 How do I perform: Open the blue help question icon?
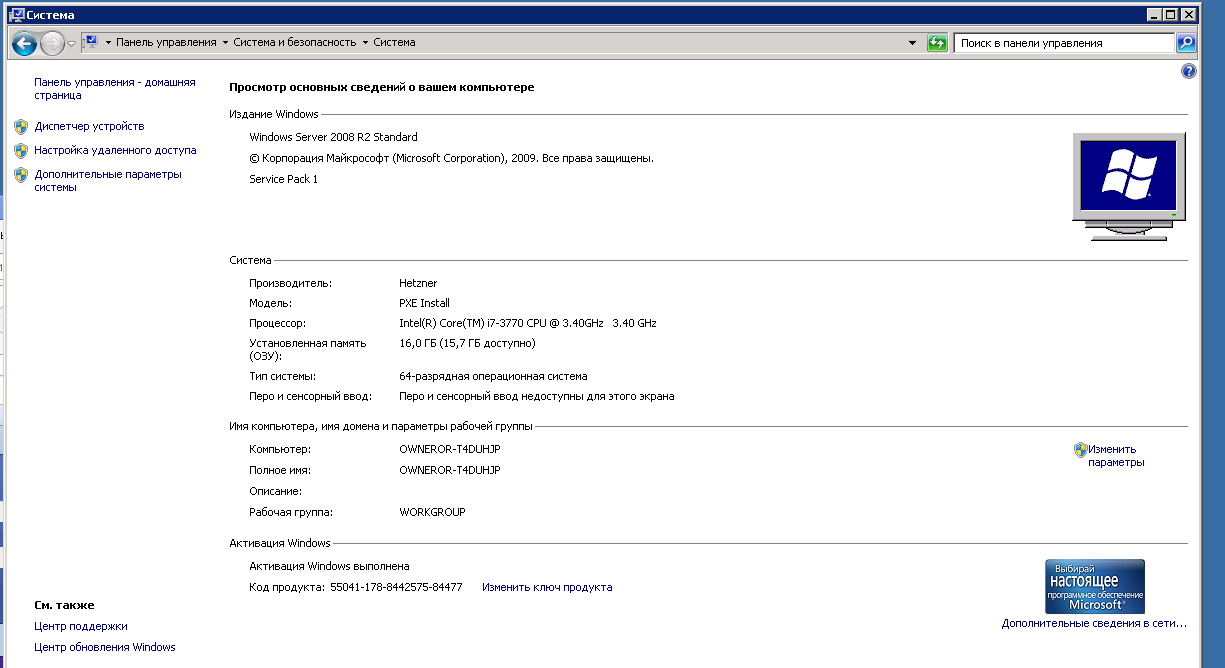point(1188,72)
